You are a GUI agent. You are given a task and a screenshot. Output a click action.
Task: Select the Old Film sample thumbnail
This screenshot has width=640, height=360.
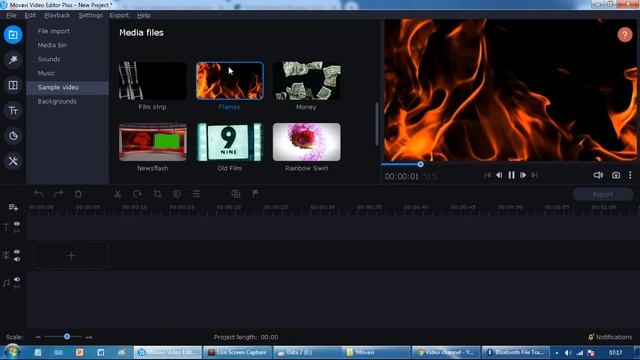pyautogui.click(x=229, y=142)
